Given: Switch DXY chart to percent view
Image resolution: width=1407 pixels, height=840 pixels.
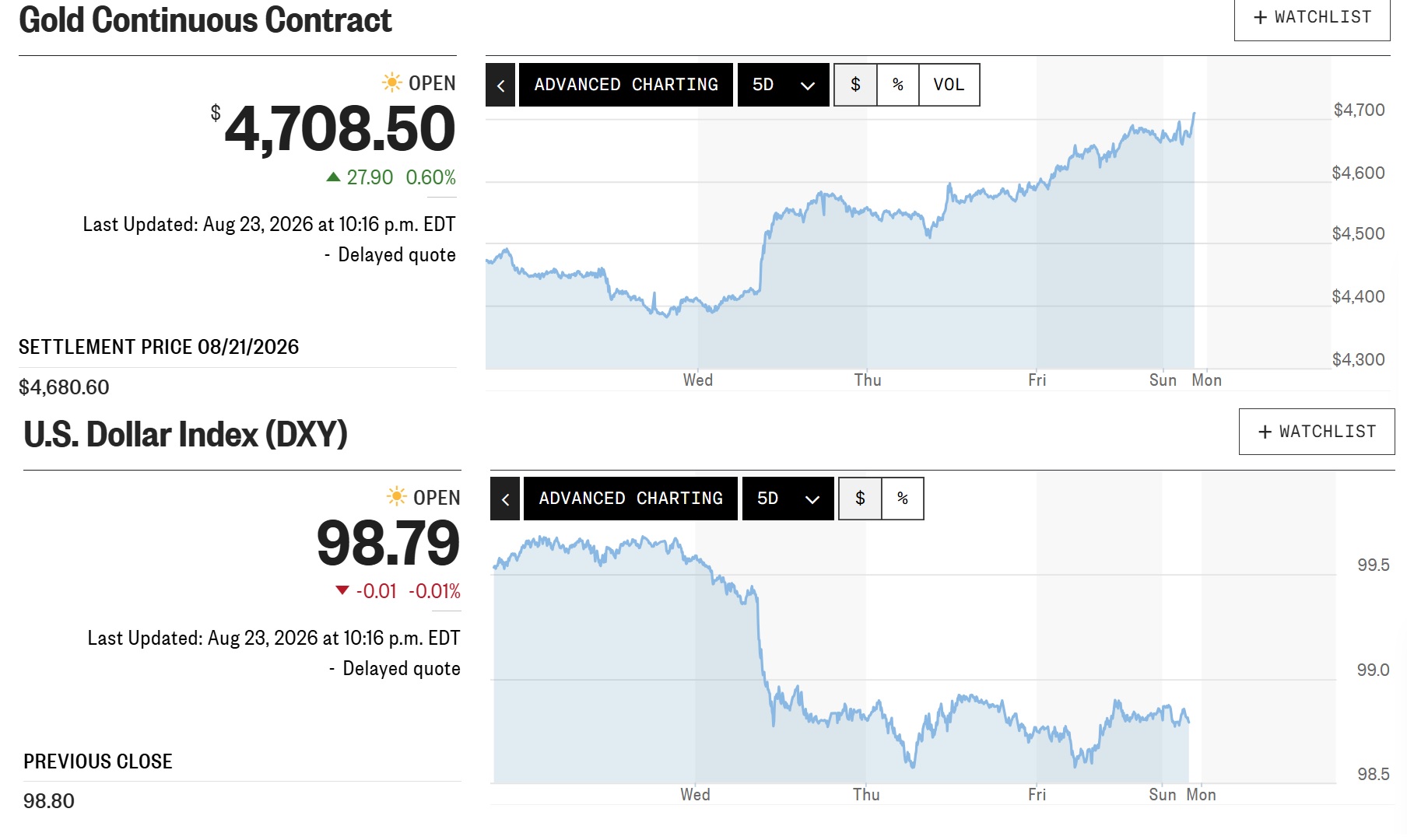Looking at the screenshot, I should pyautogui.click(x=903, y=499).
